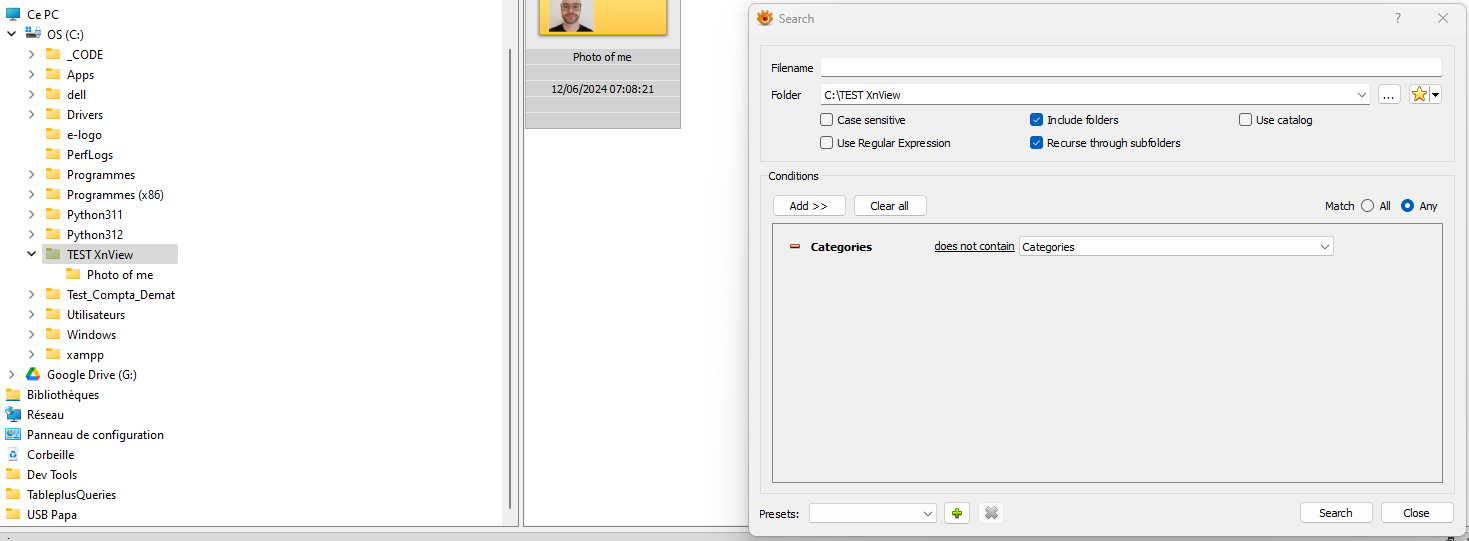Open the favorites dropdown arrow beside star
The height and width of the screenshot is (541, 1469).
pos(1435,94)
